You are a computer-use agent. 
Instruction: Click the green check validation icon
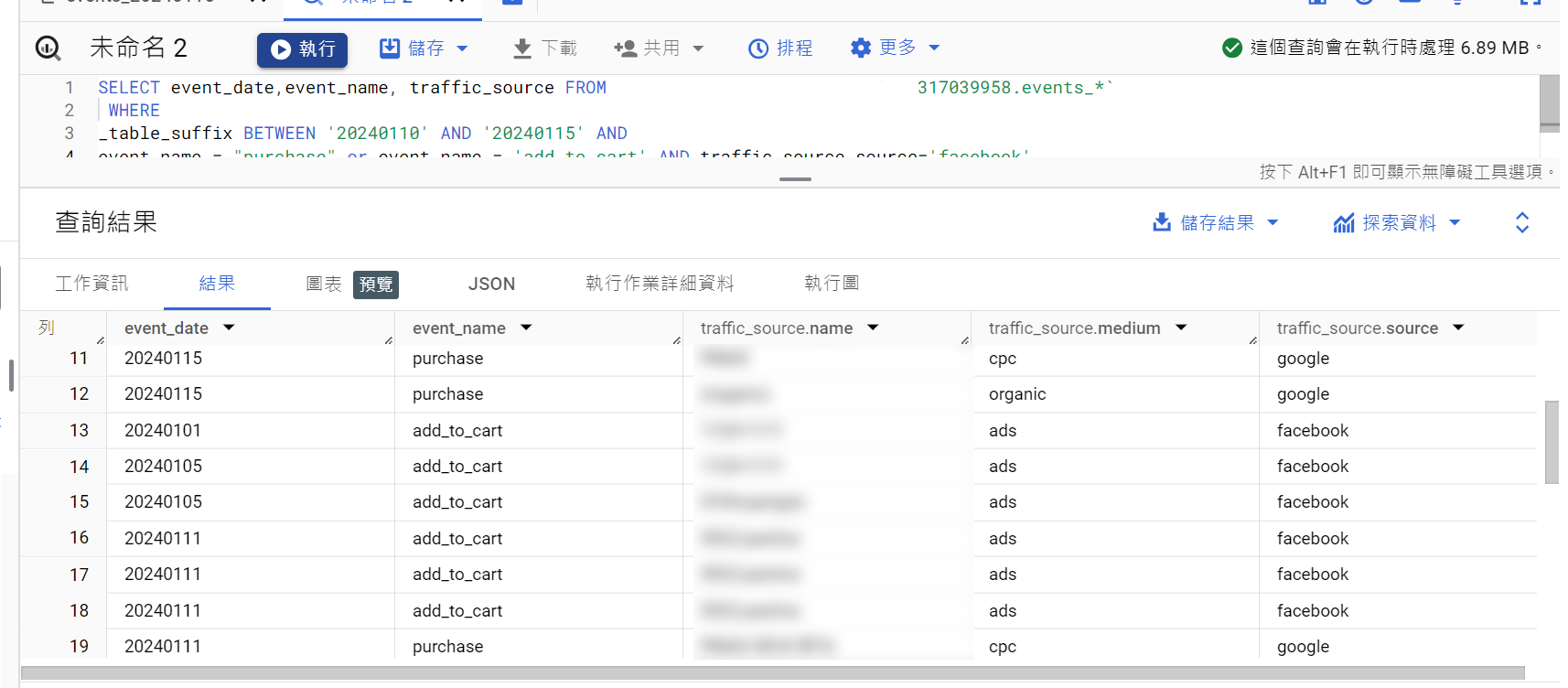pyautogui.click(x=1232, y=48)
